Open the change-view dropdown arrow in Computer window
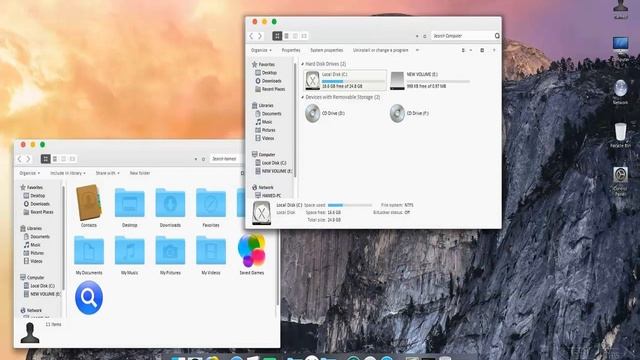 tap(471, 50)
